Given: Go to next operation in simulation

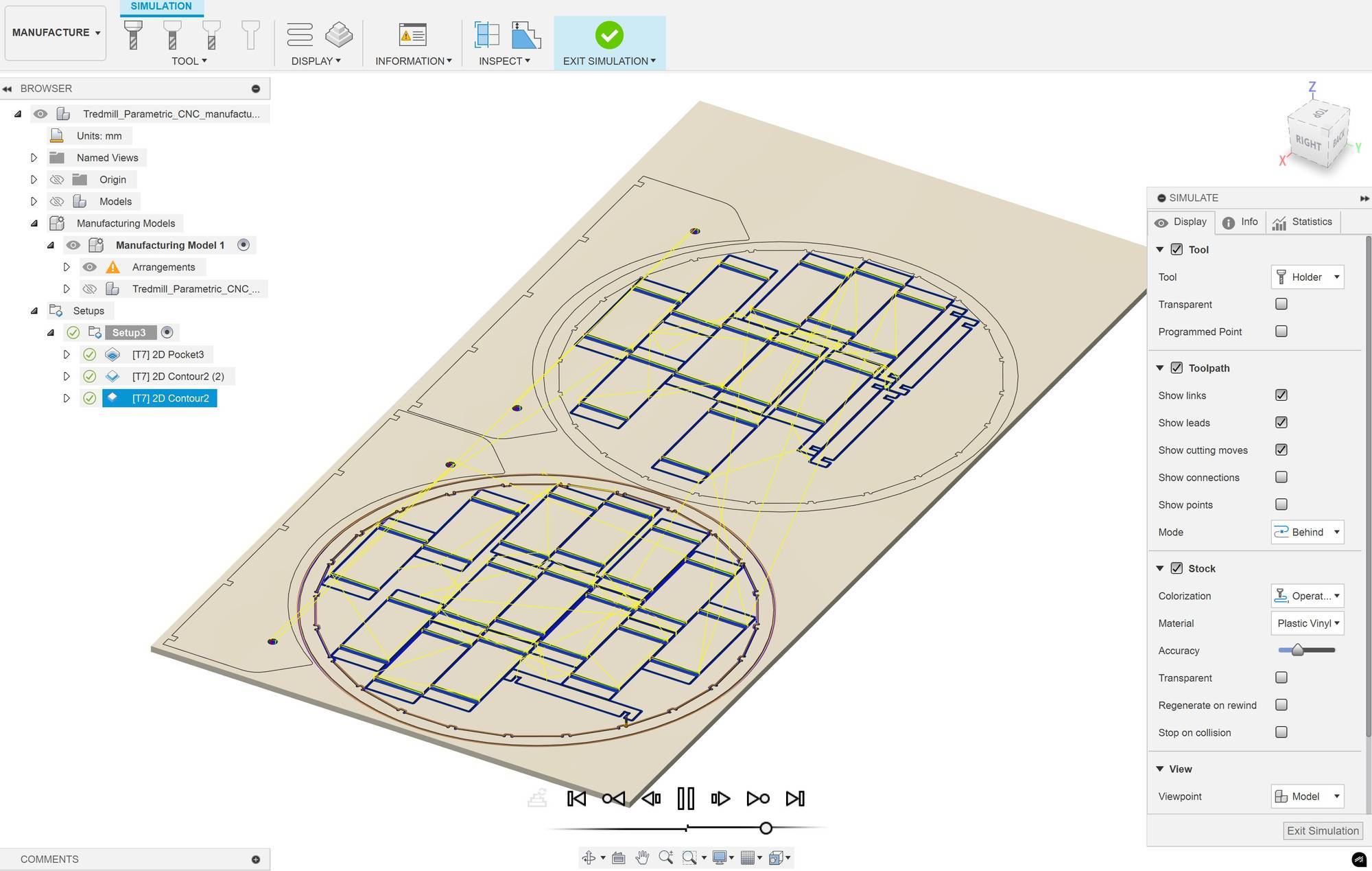Looking at the screenshot, I should point(758,798).
